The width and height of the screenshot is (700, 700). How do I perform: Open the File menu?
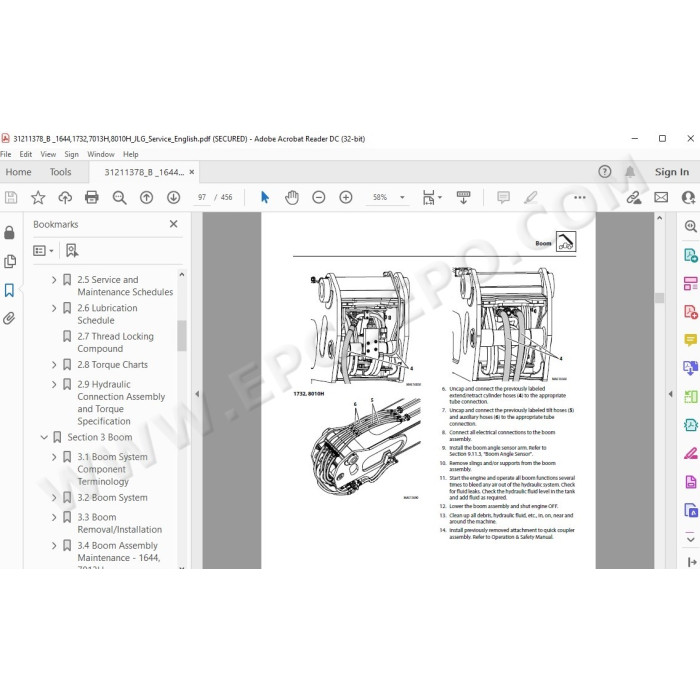[6, 154]
